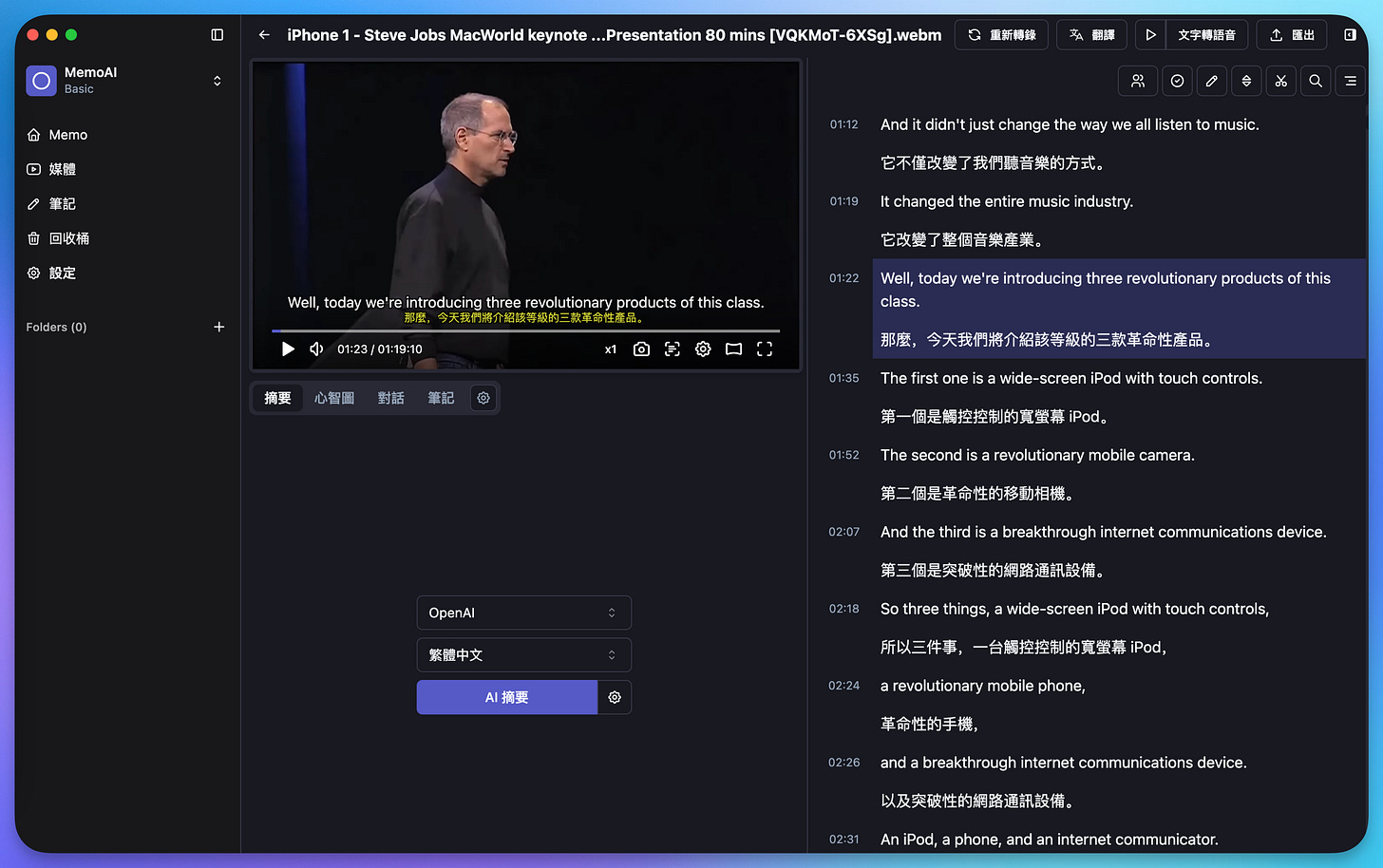Open the OpenAI provider dropdown
The width and height of the screenshot is (1383, 868).
(x=524, y=613)
